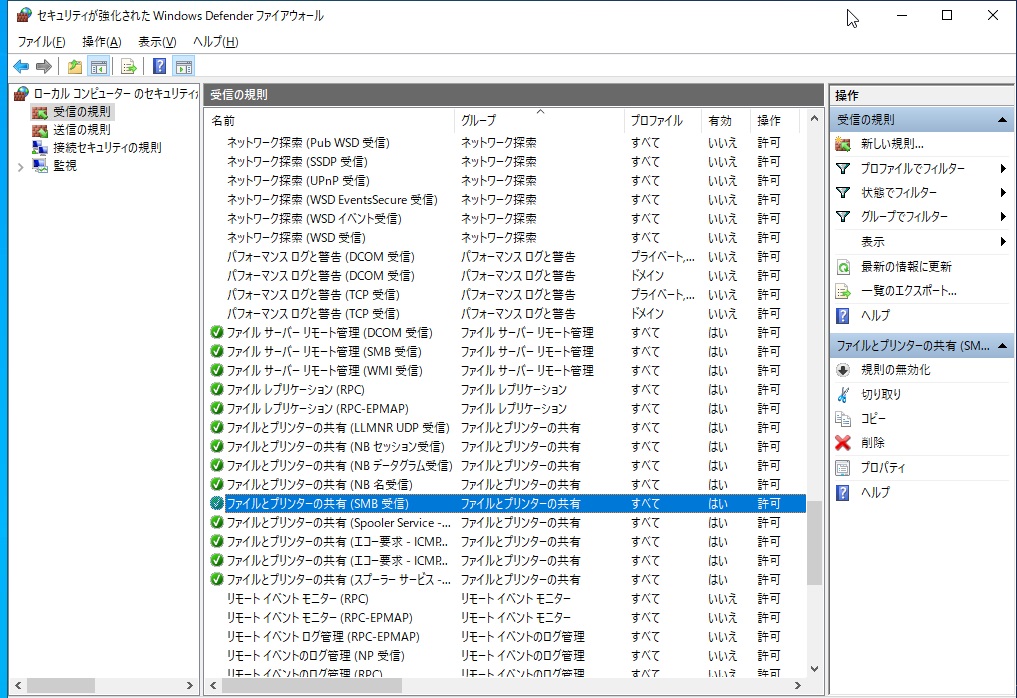The image size is (1017, 698).
Task: Click the 接続セキュリティの規則 tree icon
Action: (40, 148)
